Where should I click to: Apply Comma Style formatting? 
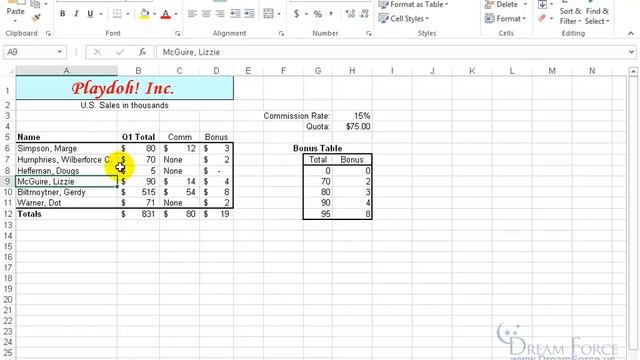tap(331, 14)
